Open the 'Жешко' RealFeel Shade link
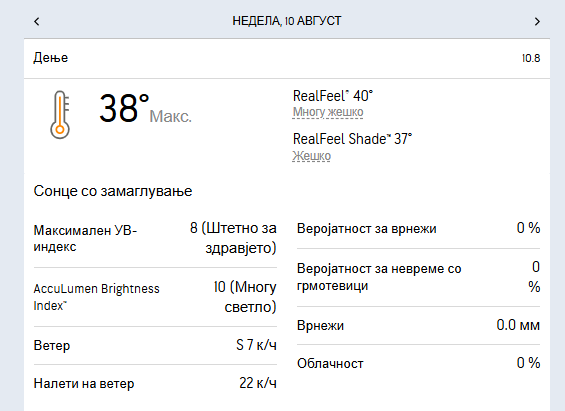 point(311,156)
